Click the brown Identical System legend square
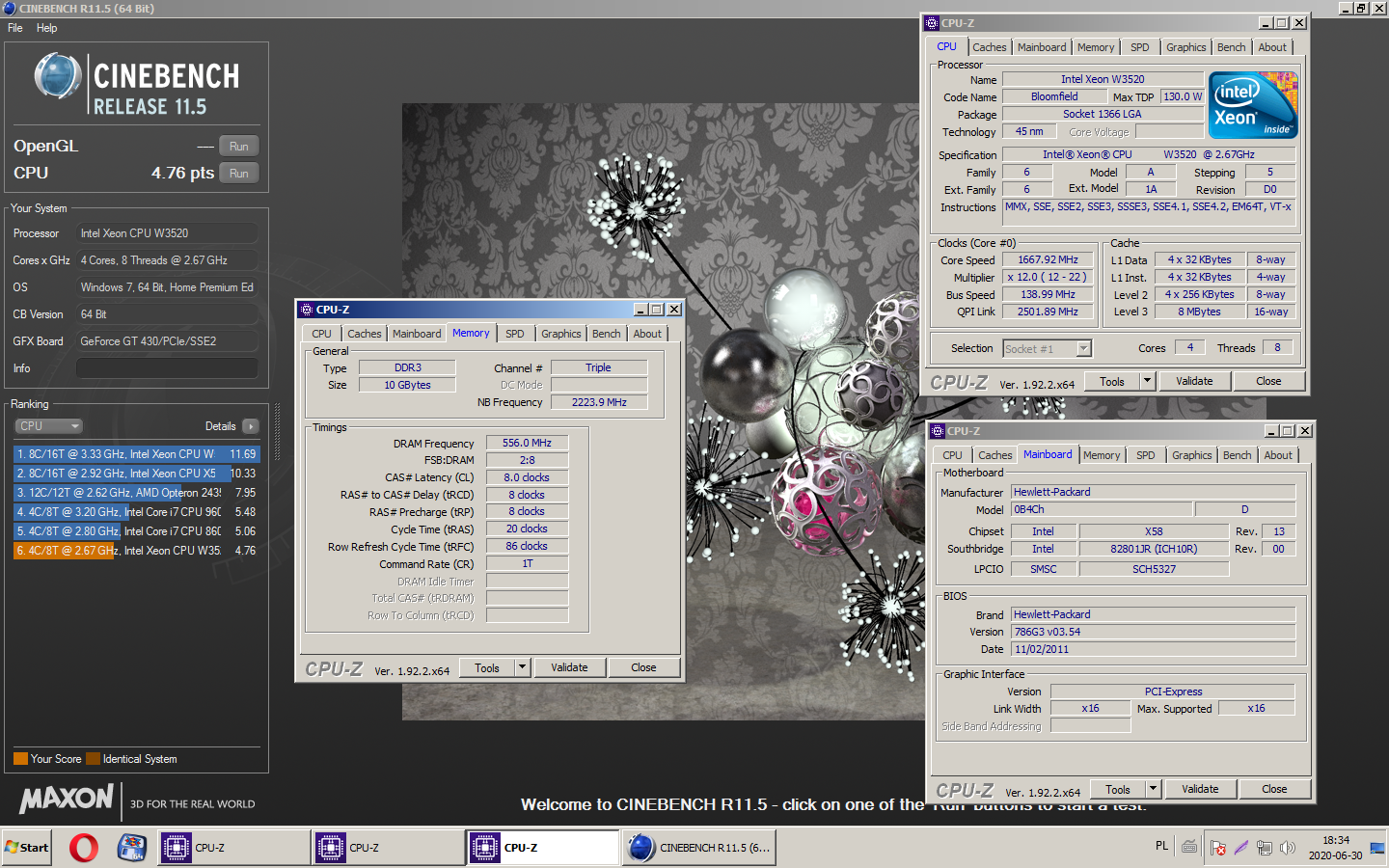This screenshot has width=1389, height=868. pos(93,759)
